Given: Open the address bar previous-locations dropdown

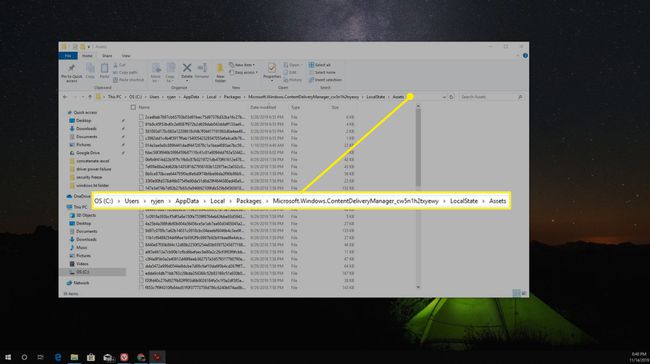Looking at the screenshot, I should pos(444,97).
